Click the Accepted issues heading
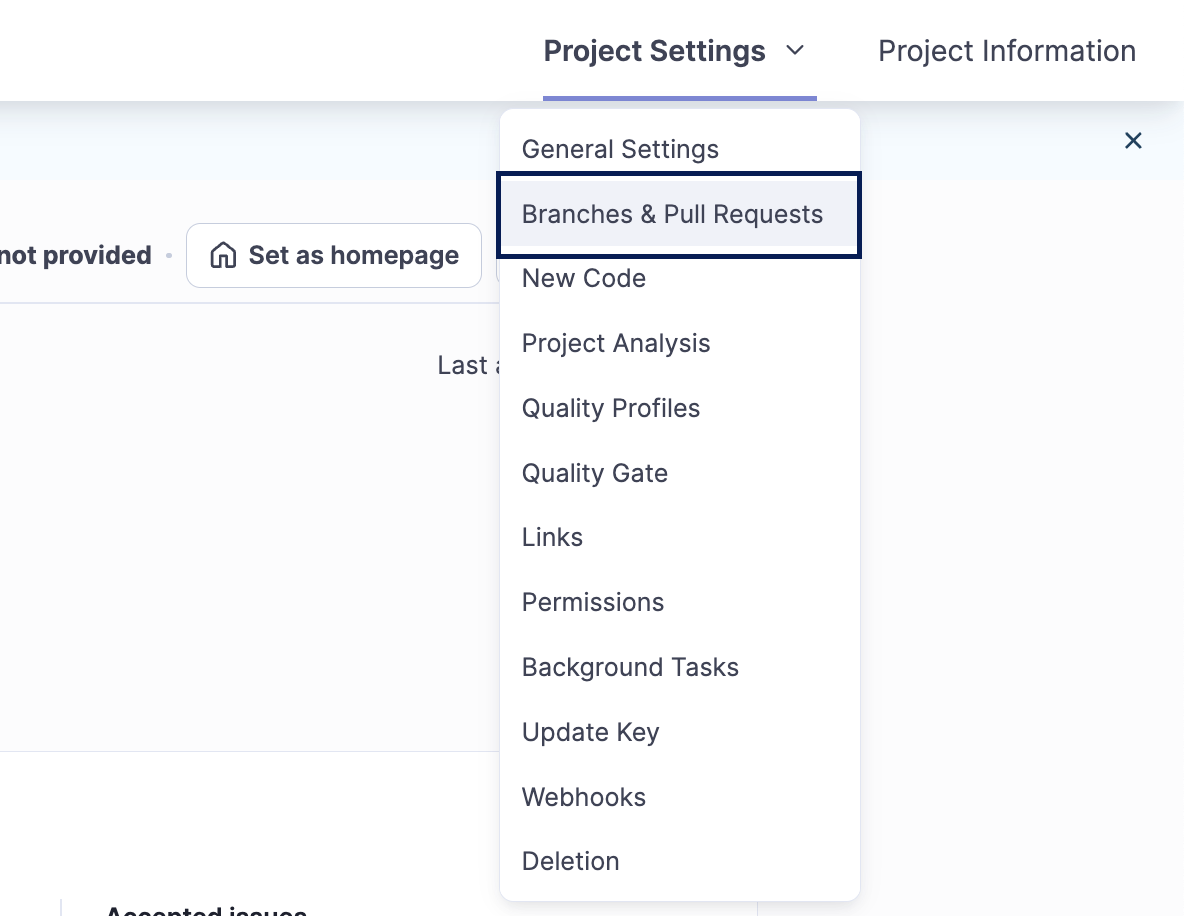The image size is (1184, 916). pyautogui.click(x=205, y=910)
